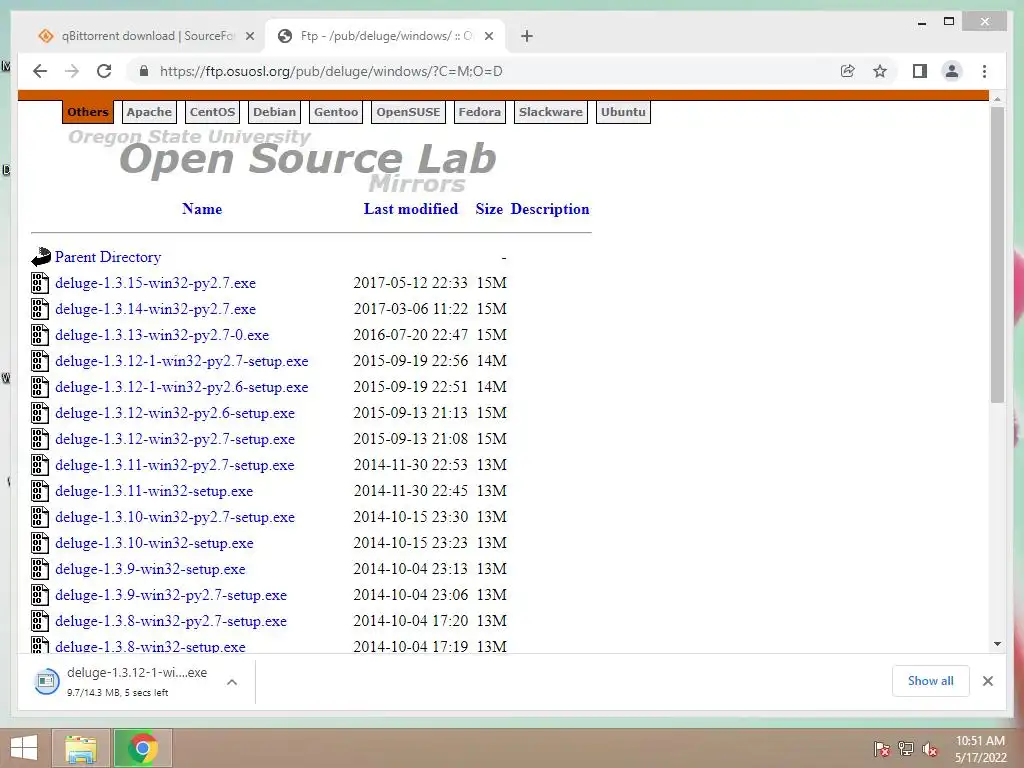The image size is (1024, 768).
Task: Open Windows Start button
Action: 24,748
